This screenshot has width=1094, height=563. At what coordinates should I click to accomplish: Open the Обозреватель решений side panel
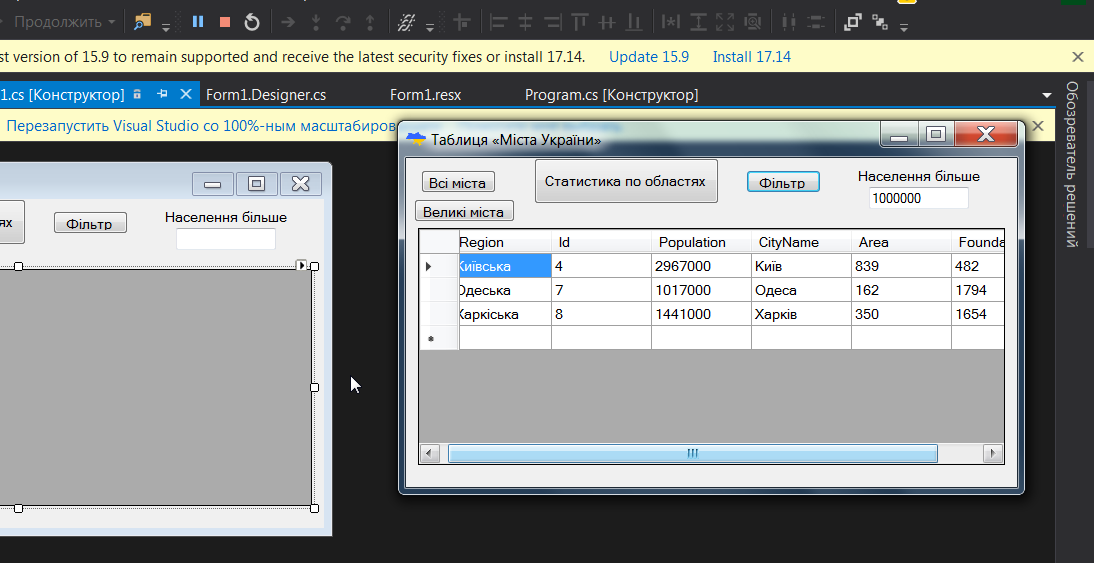tap(1072, 164)
